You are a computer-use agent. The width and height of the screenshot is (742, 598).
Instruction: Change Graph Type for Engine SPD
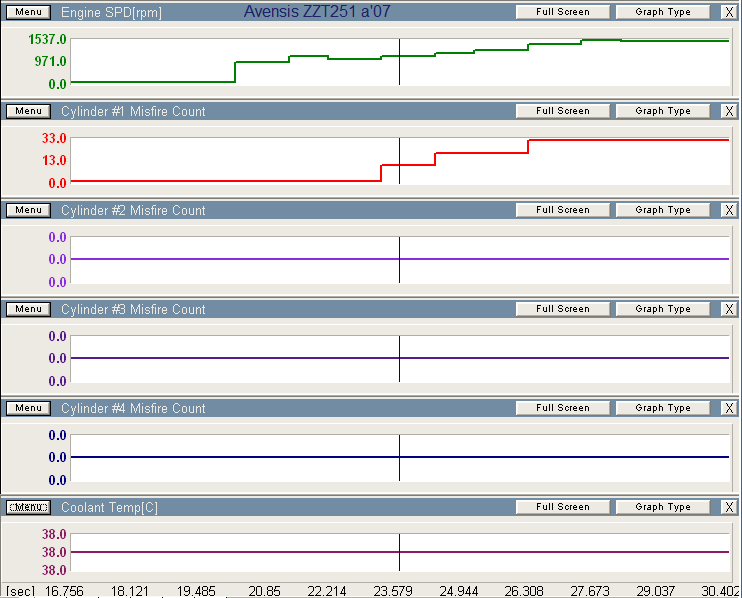tap(662, 12)
